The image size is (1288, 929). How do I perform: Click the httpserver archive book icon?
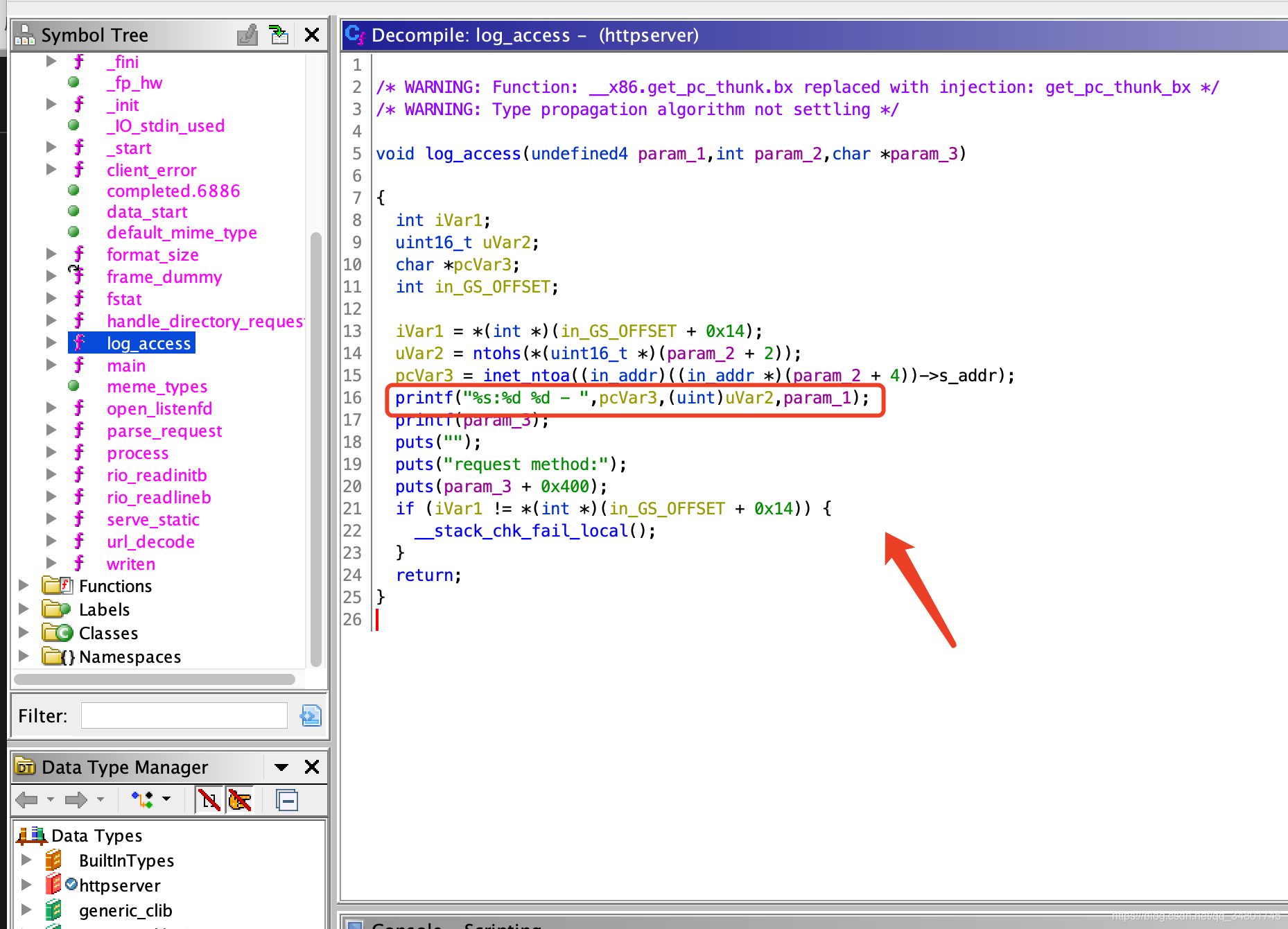(x=53, y=885)
